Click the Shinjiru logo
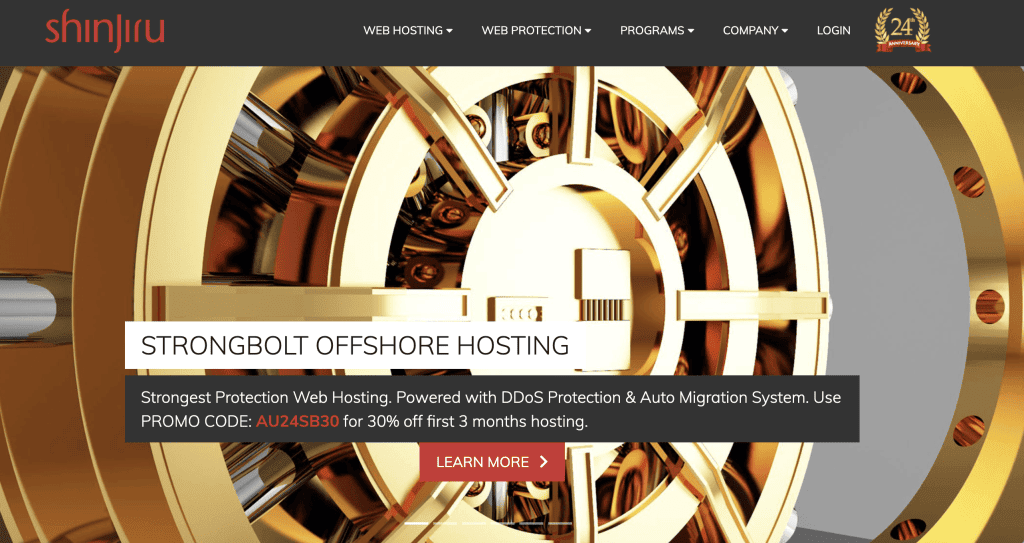 coord(104,30)
